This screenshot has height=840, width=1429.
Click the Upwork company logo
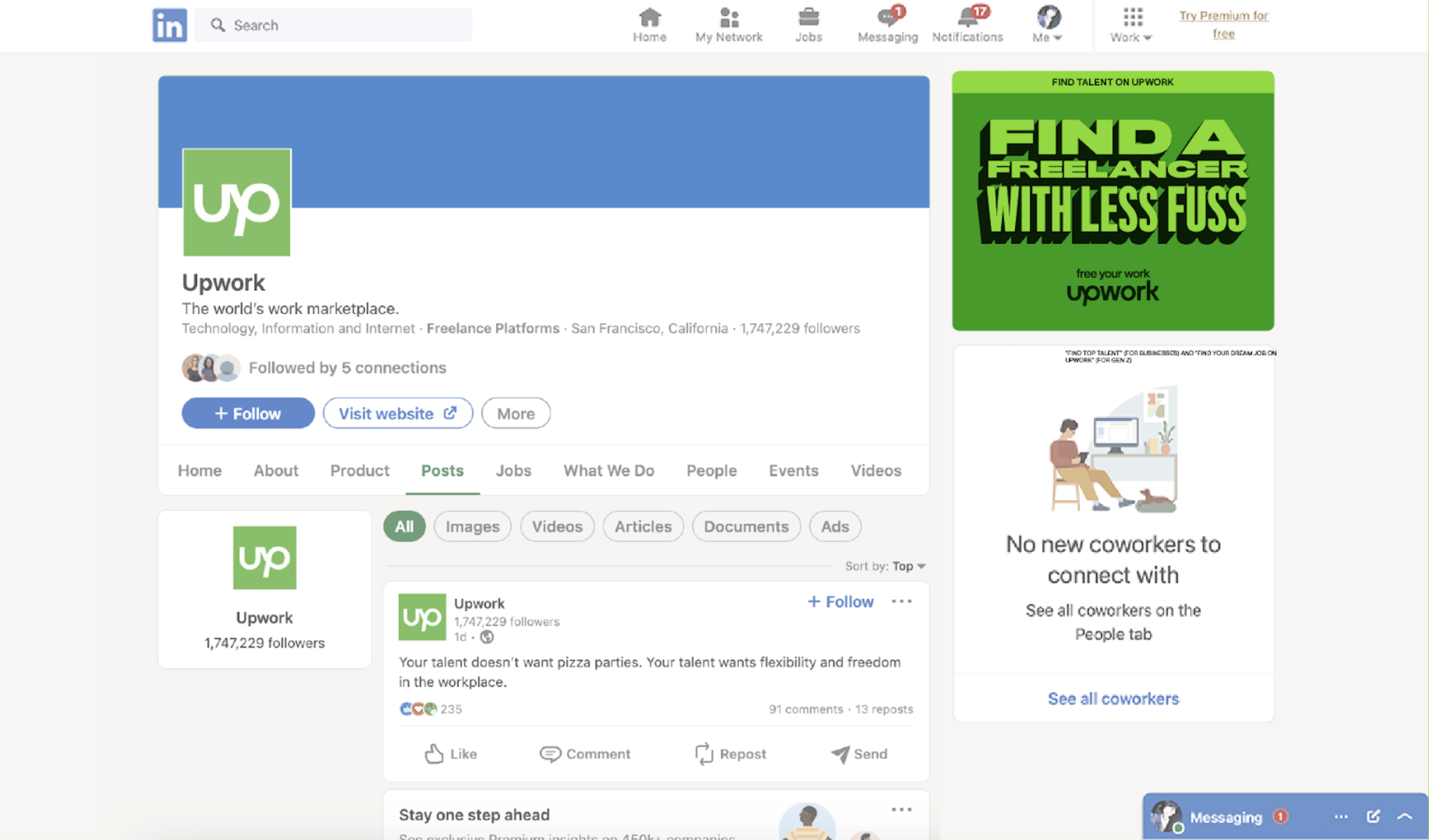236,202
